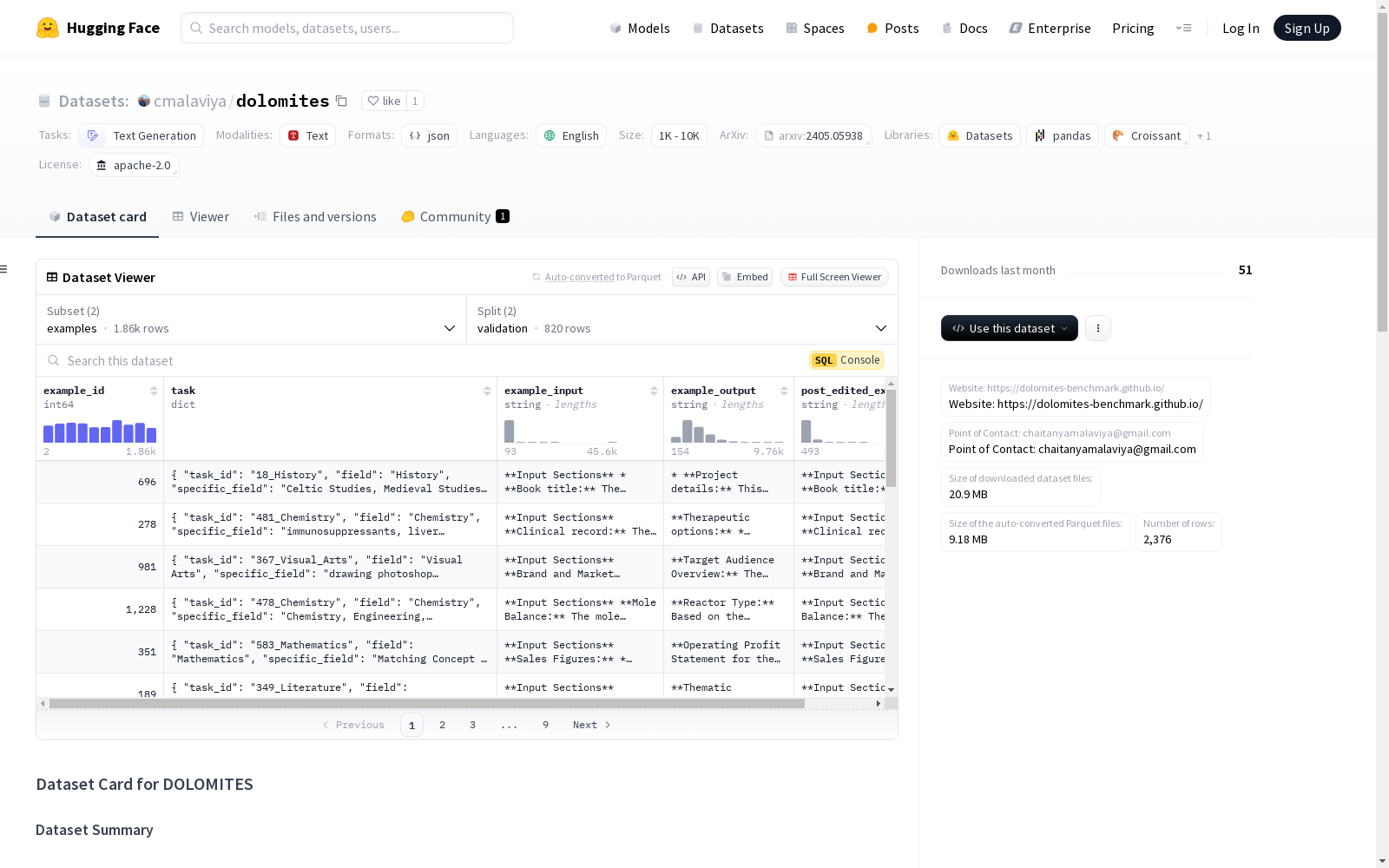Click the example_output lengths histogram
1389x868 pixels.
pyautogui.click(x=727, y=431)
